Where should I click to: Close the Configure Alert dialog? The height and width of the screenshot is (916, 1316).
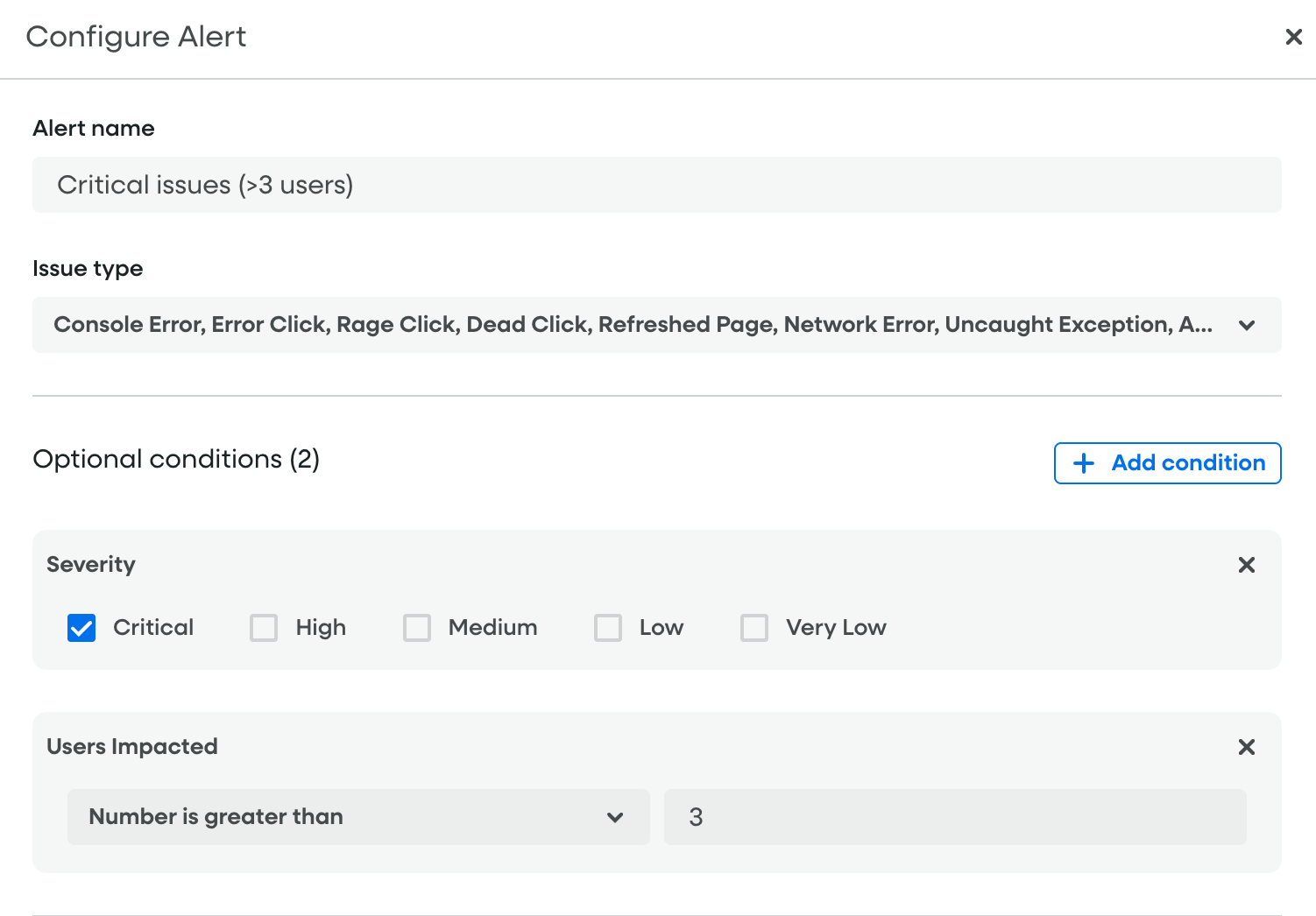(x=1293, y=37)
